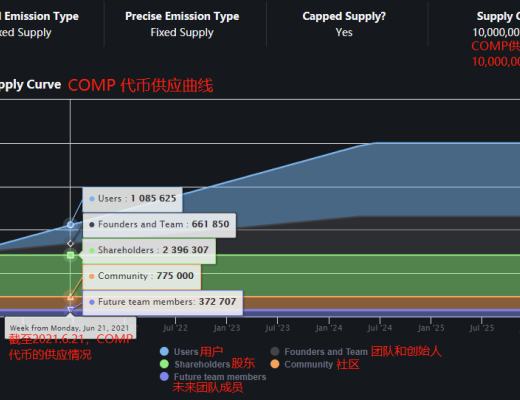Toggle Future team members legend entry
This screenshot has height=400, width=520.
(213, 377)
